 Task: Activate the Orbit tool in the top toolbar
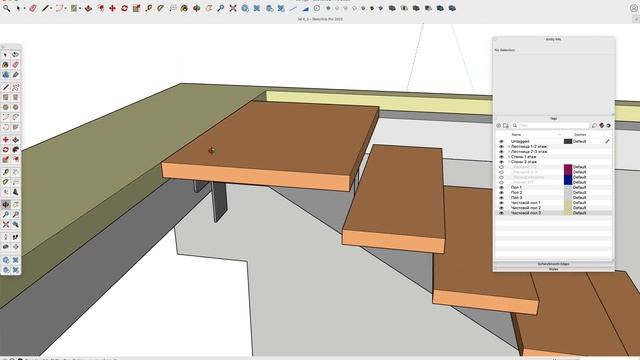point(197,8)
